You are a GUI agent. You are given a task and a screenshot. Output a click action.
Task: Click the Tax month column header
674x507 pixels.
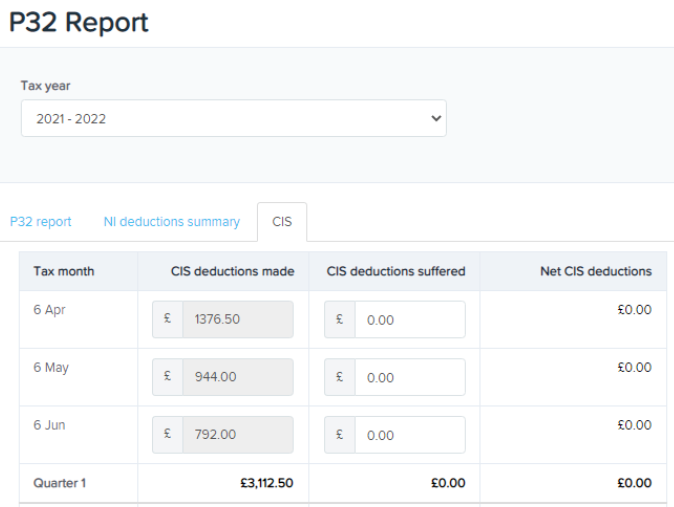click(64, 271)
